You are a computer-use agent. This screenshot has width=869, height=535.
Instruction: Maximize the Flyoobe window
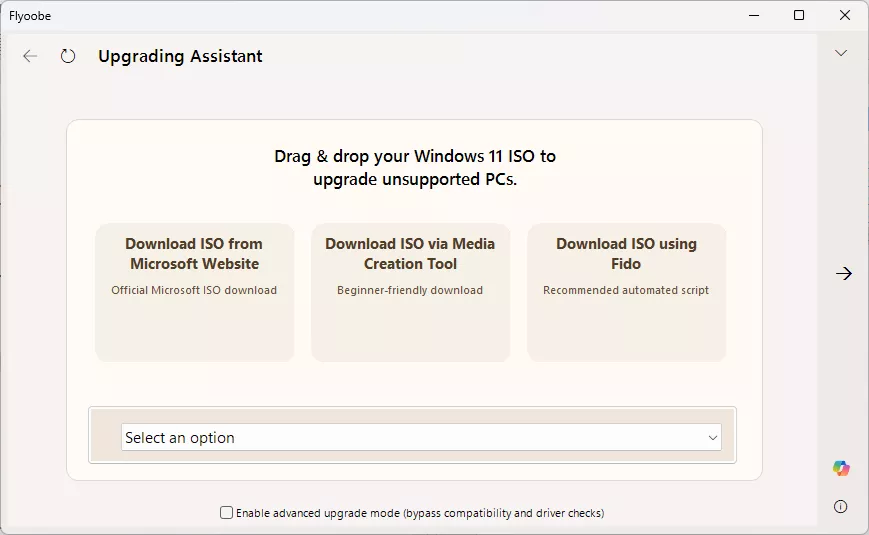799,15
